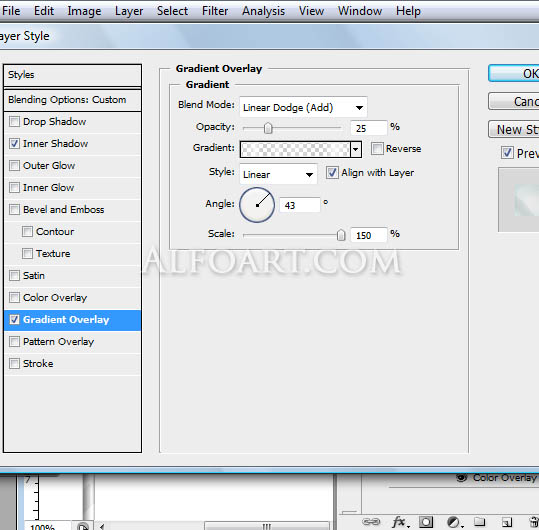Click the angle dial control
Viewport: 539px width, 530px height.
[257, 205]
